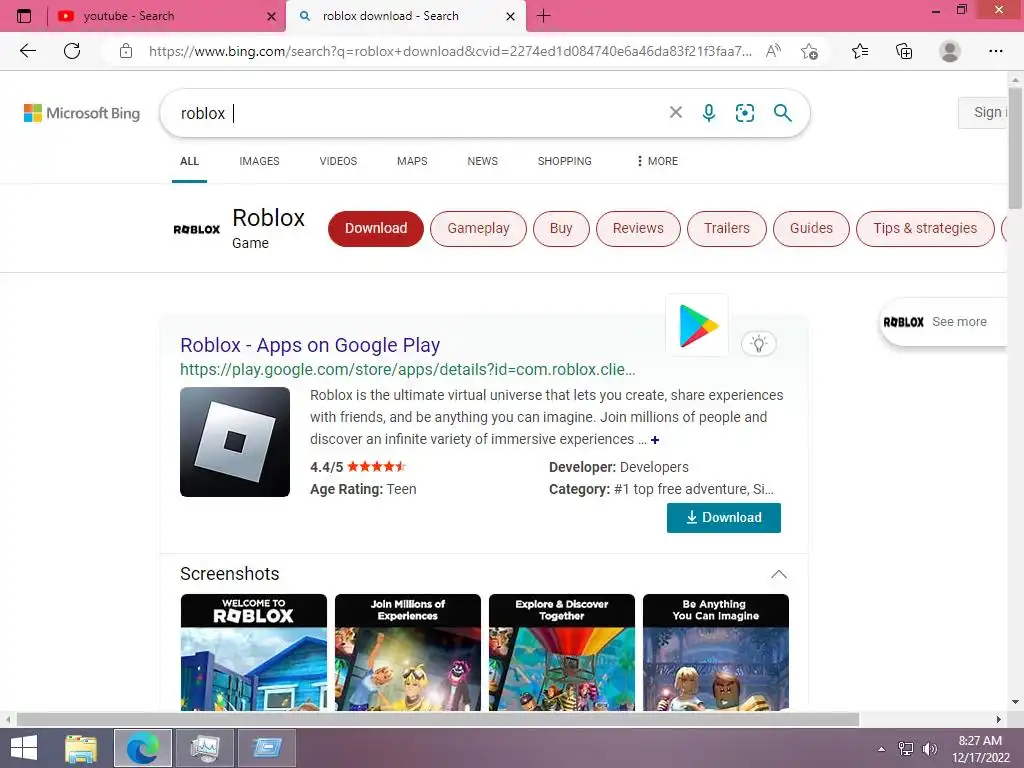The image size is (1024, 768).
Task: Show hidden tray icons arrow
Action: pos(882,749)
